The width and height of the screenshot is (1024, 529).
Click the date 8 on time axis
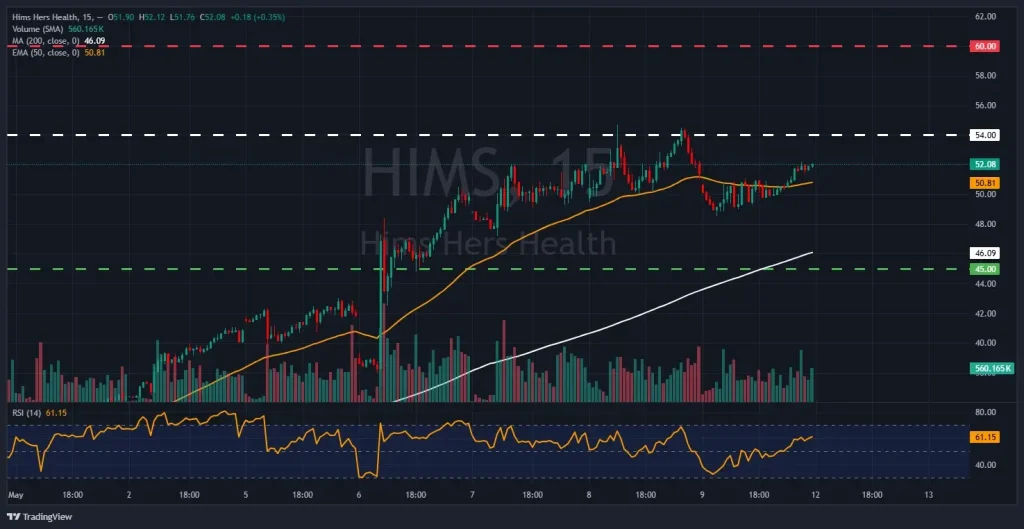[588, 495]
